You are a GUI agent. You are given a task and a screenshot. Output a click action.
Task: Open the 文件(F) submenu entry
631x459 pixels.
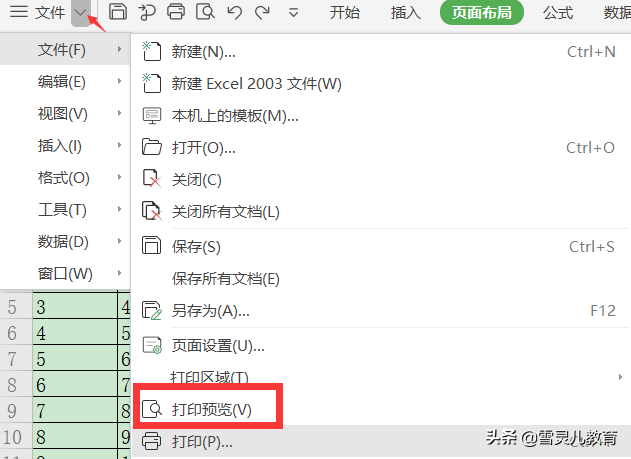click(x=65, y=49)
